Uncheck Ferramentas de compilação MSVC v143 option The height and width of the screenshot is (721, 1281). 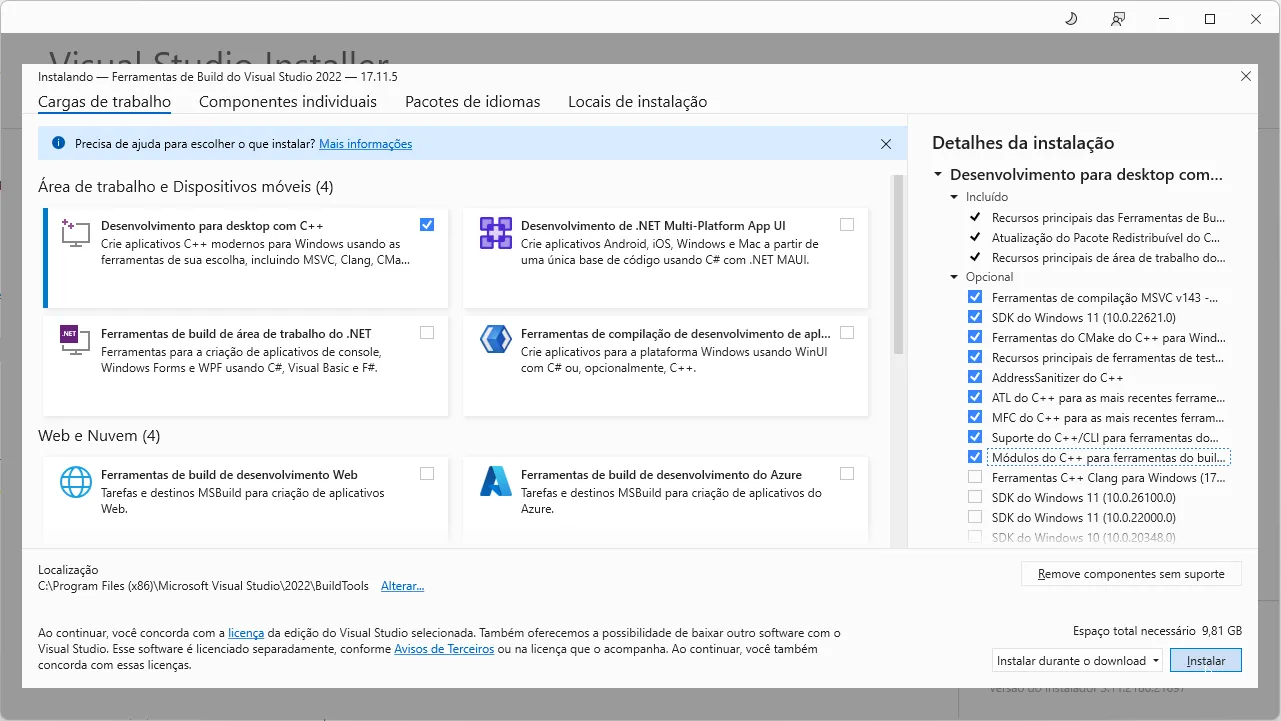[x=975, y=297]
